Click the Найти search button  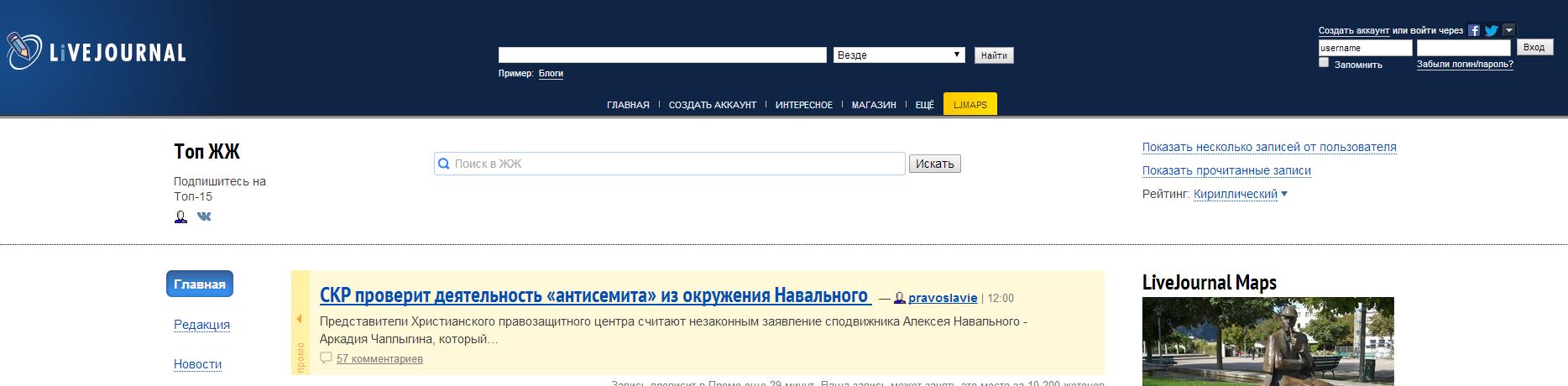(994, 55)
